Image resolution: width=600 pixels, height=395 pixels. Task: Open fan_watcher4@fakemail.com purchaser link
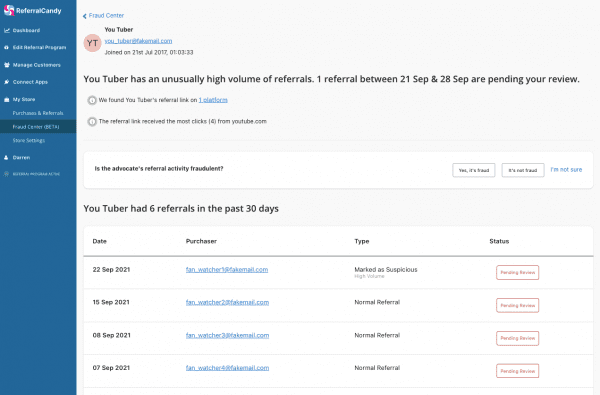[x=227, y=368]
